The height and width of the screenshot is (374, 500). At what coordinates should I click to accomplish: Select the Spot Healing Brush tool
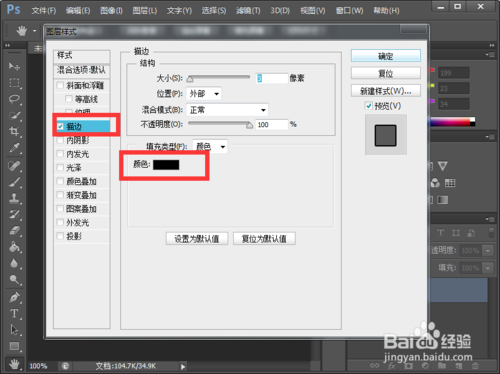(14, 166)
